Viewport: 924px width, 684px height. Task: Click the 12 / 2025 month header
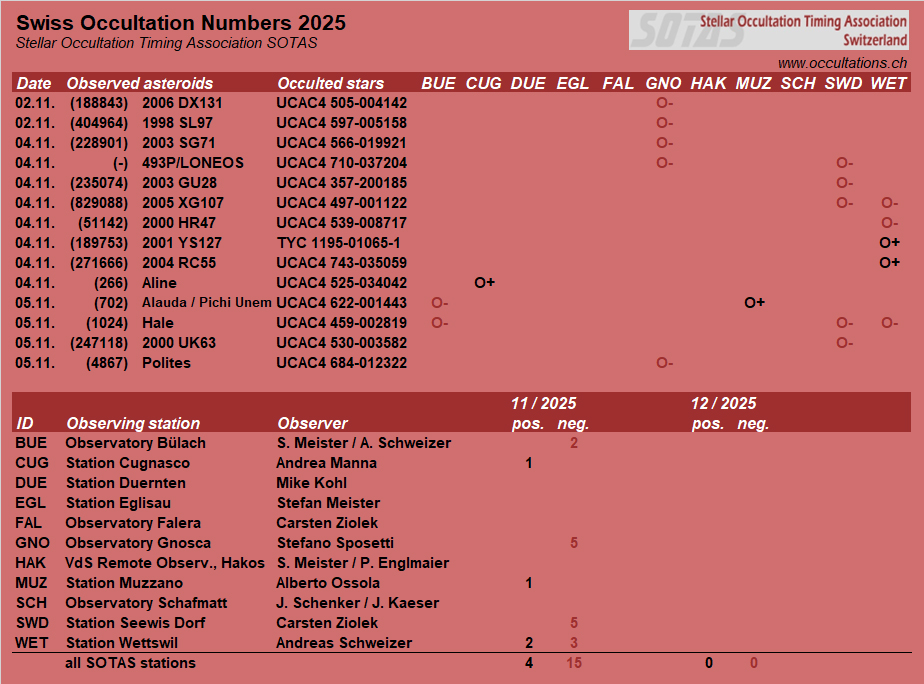pyautogui.click(x=723, y=404)
